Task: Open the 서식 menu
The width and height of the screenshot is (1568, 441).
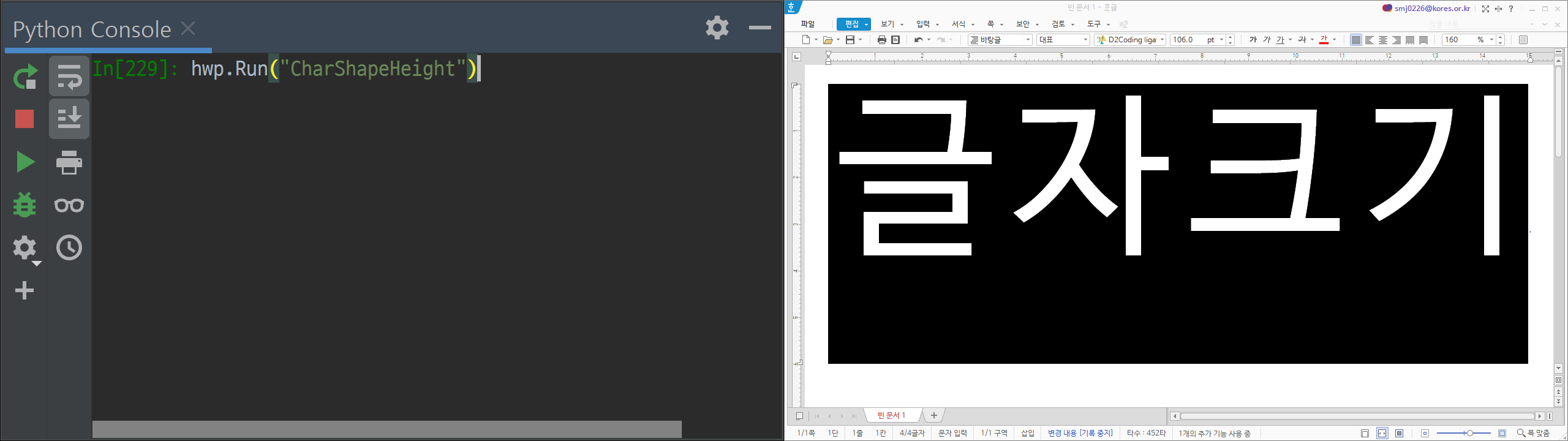Action: [x=959, y=24]
